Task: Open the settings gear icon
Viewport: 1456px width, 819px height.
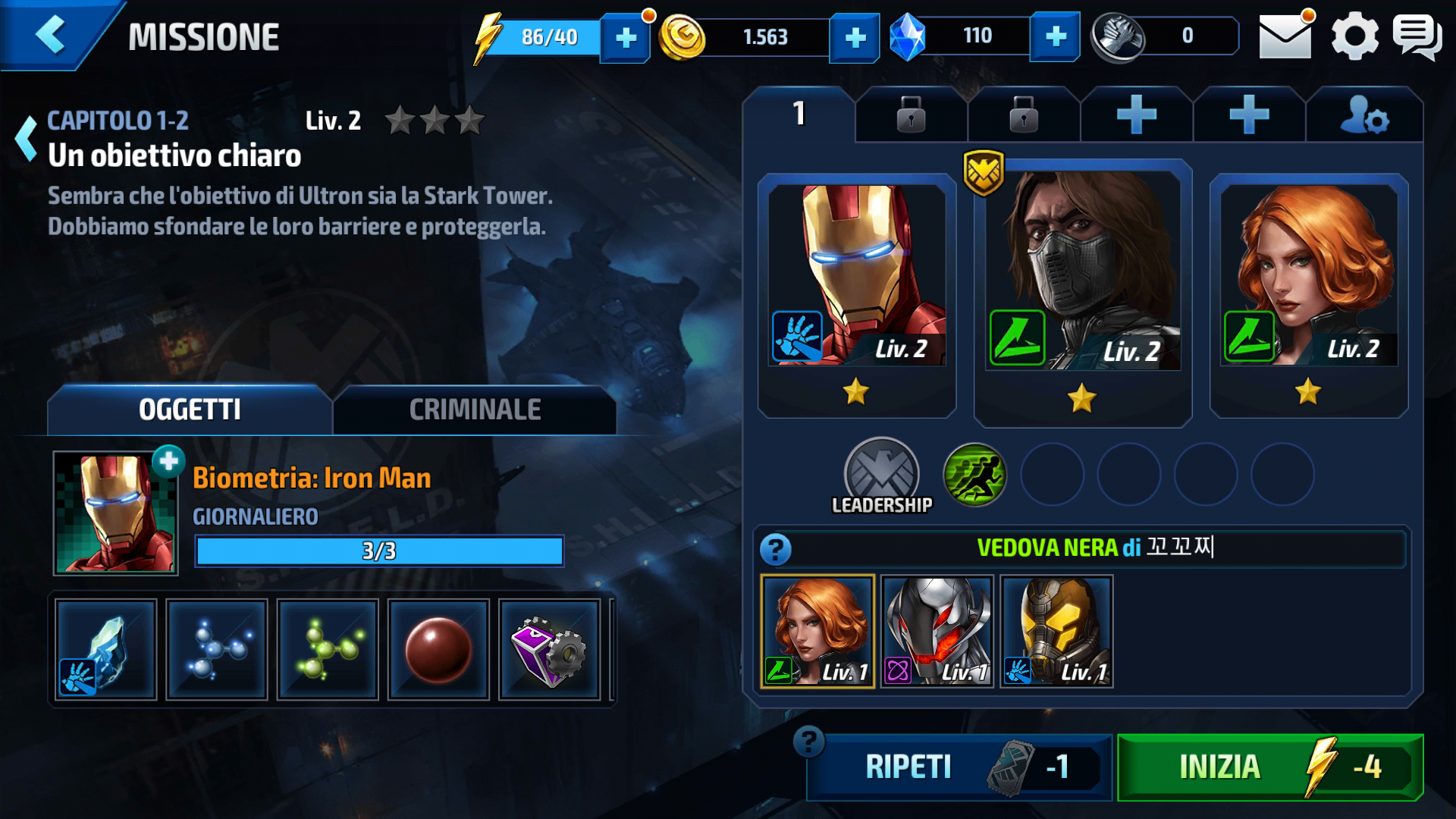Action: pos(1355,36)
